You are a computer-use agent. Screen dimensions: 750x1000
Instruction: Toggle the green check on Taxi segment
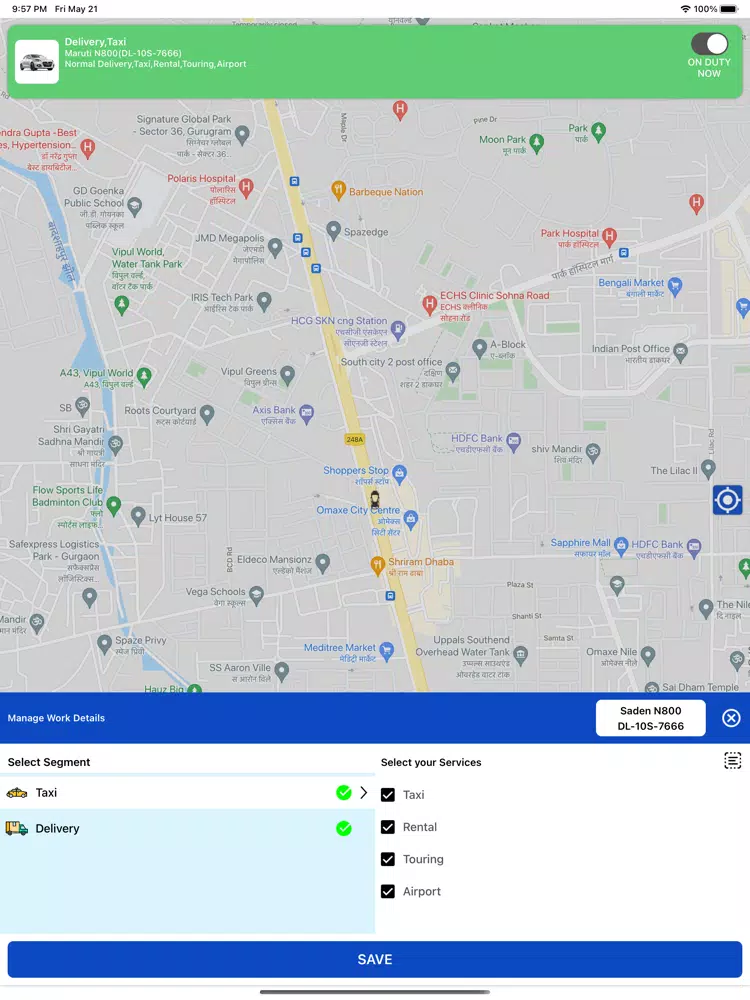point(344,793)
